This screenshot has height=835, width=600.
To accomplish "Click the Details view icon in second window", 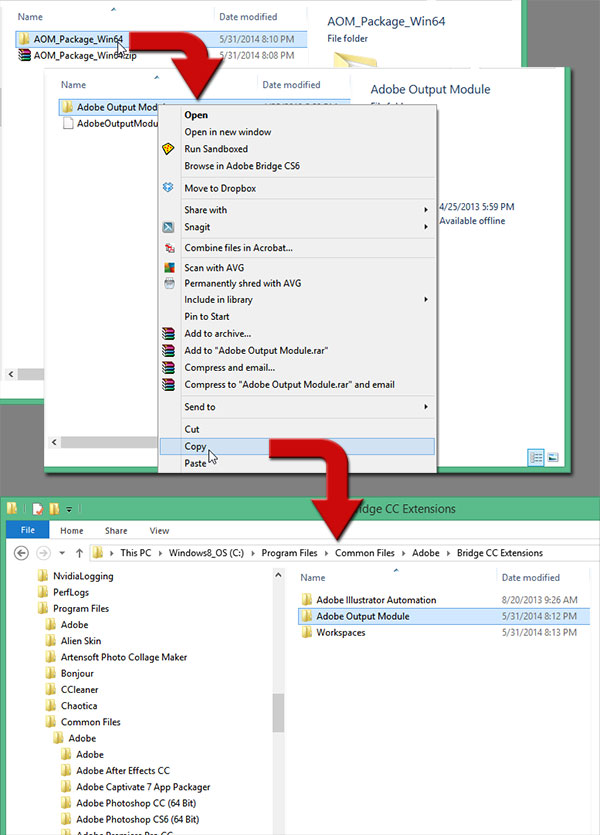I will [536, 457].
